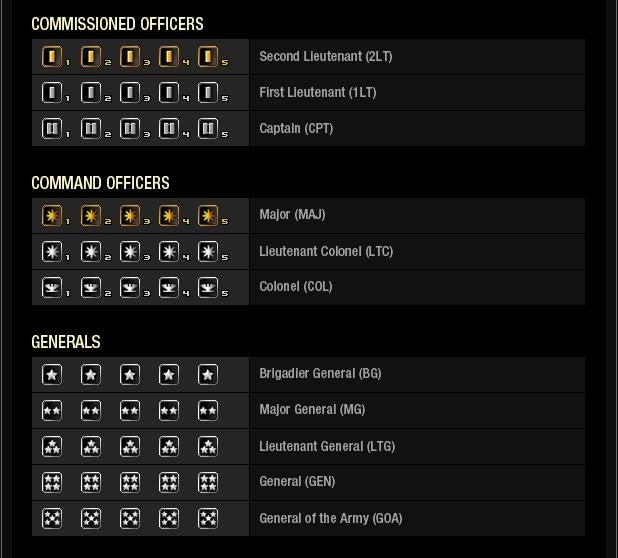Viewport: 618px width, 558px height.
Task: Click the Colonel level 5 eagle insignia
Action: click(208, 288)
